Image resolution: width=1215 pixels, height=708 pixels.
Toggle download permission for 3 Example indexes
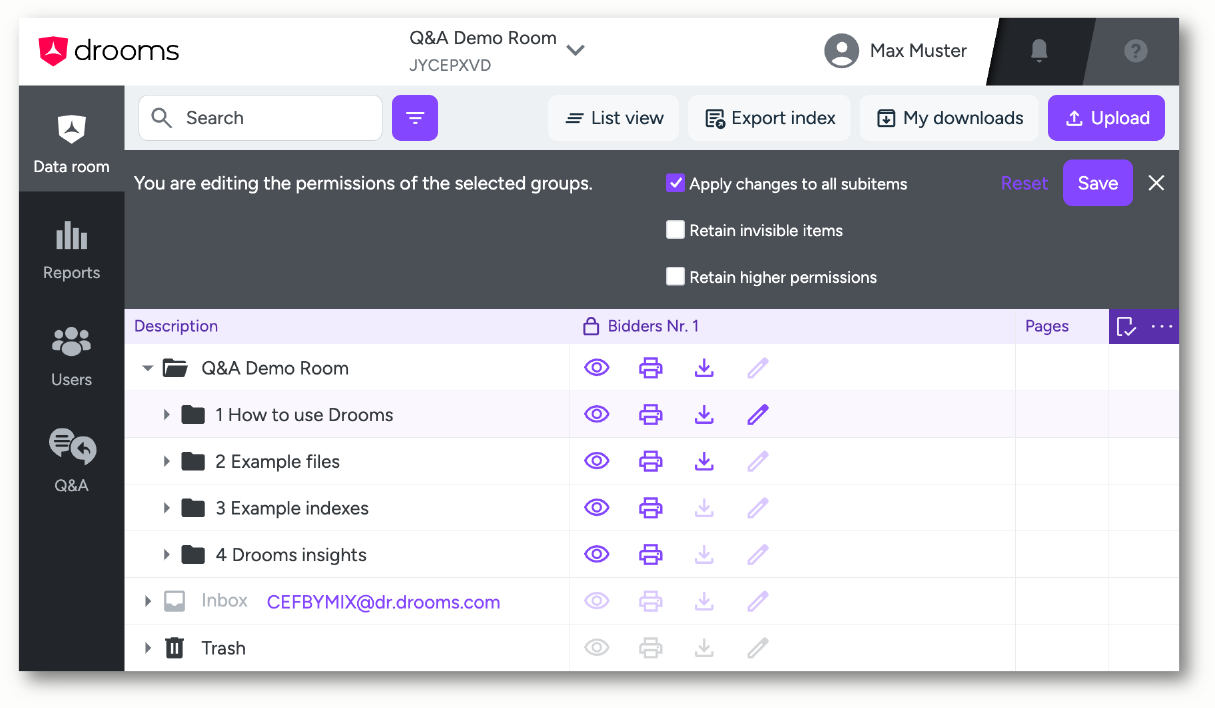tap(704, 508)
